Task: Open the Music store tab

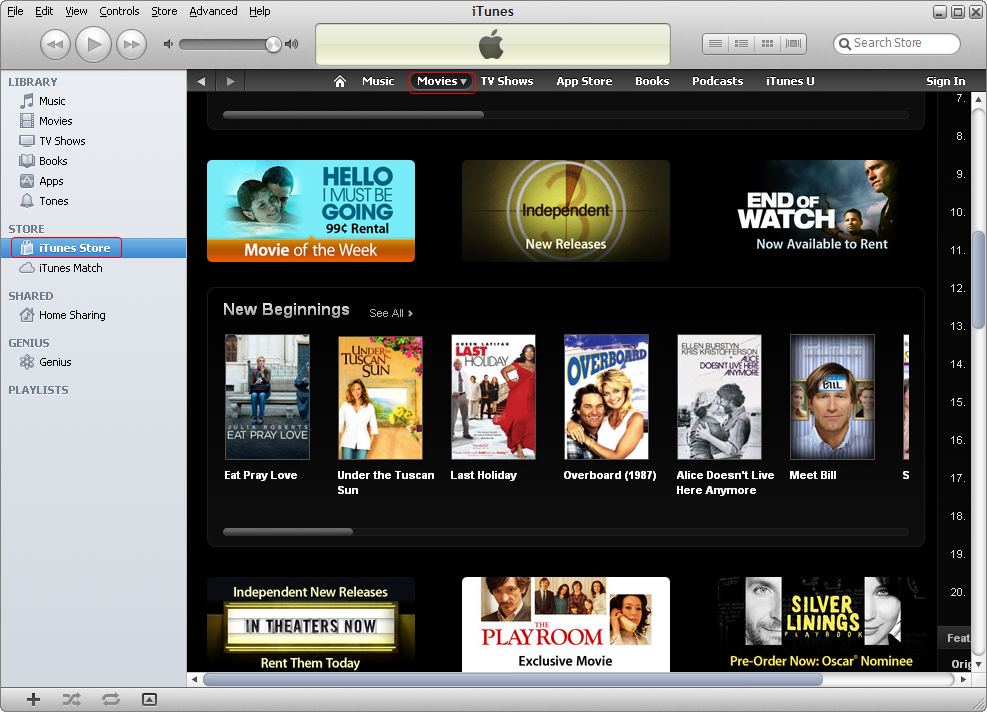Action: tap(378, 81)
